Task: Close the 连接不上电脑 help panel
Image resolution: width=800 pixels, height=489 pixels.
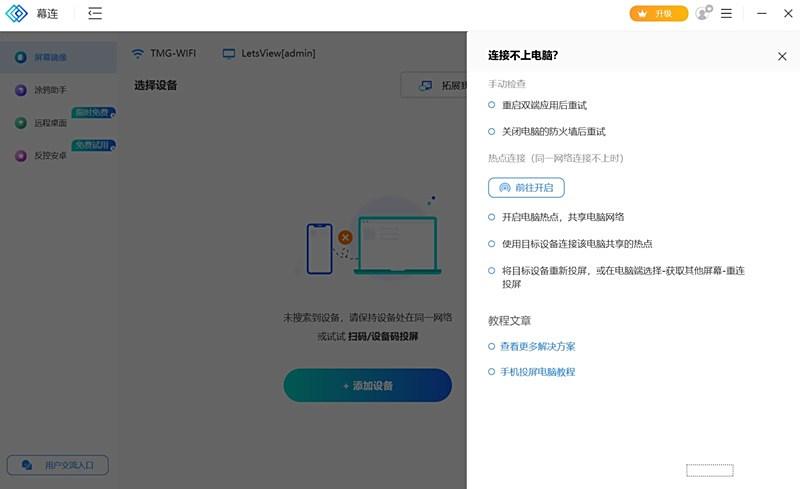Action: (782, 57)
